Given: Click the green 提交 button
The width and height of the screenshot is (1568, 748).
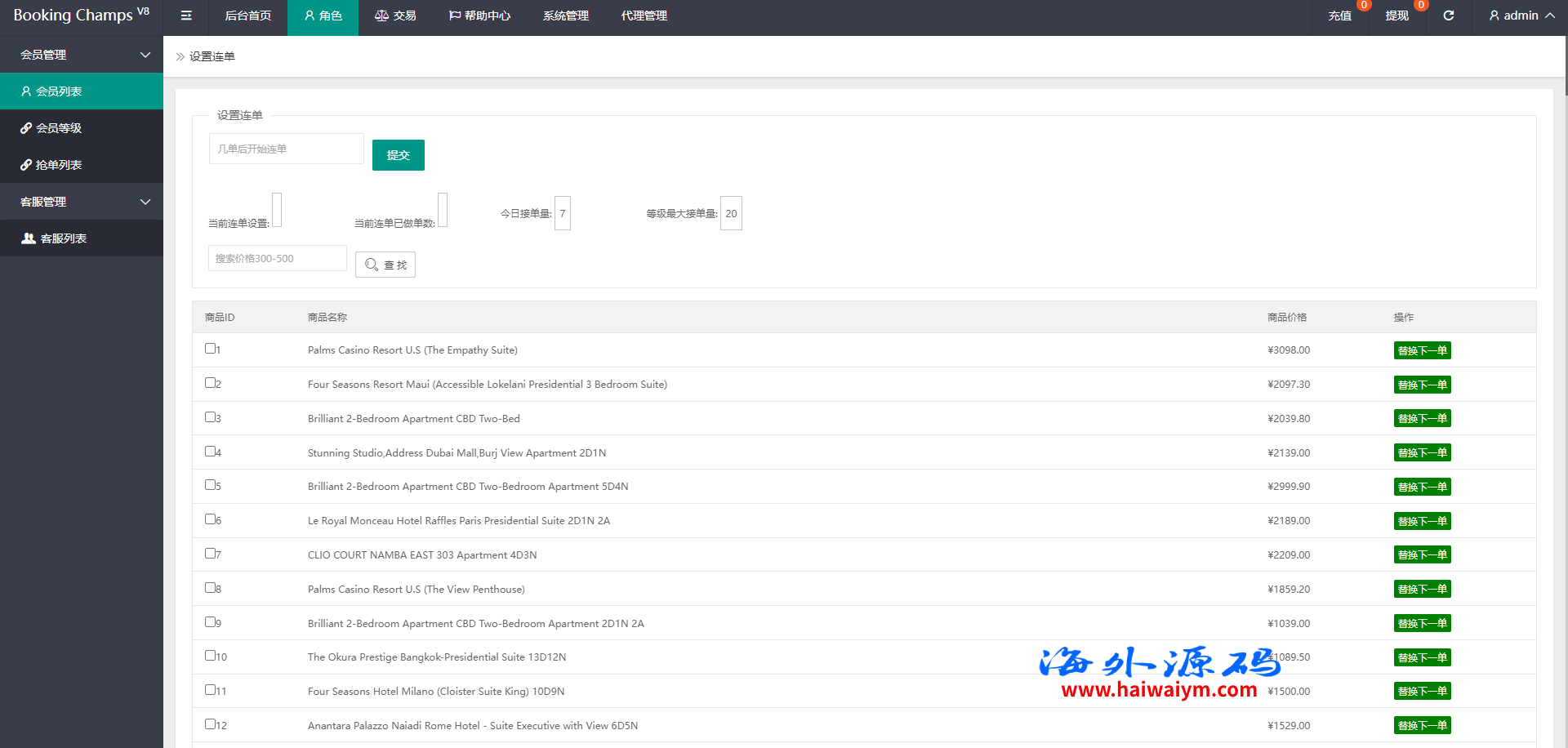Looking at the screenshot, I should pyautogui.click(x=398, y=155).
